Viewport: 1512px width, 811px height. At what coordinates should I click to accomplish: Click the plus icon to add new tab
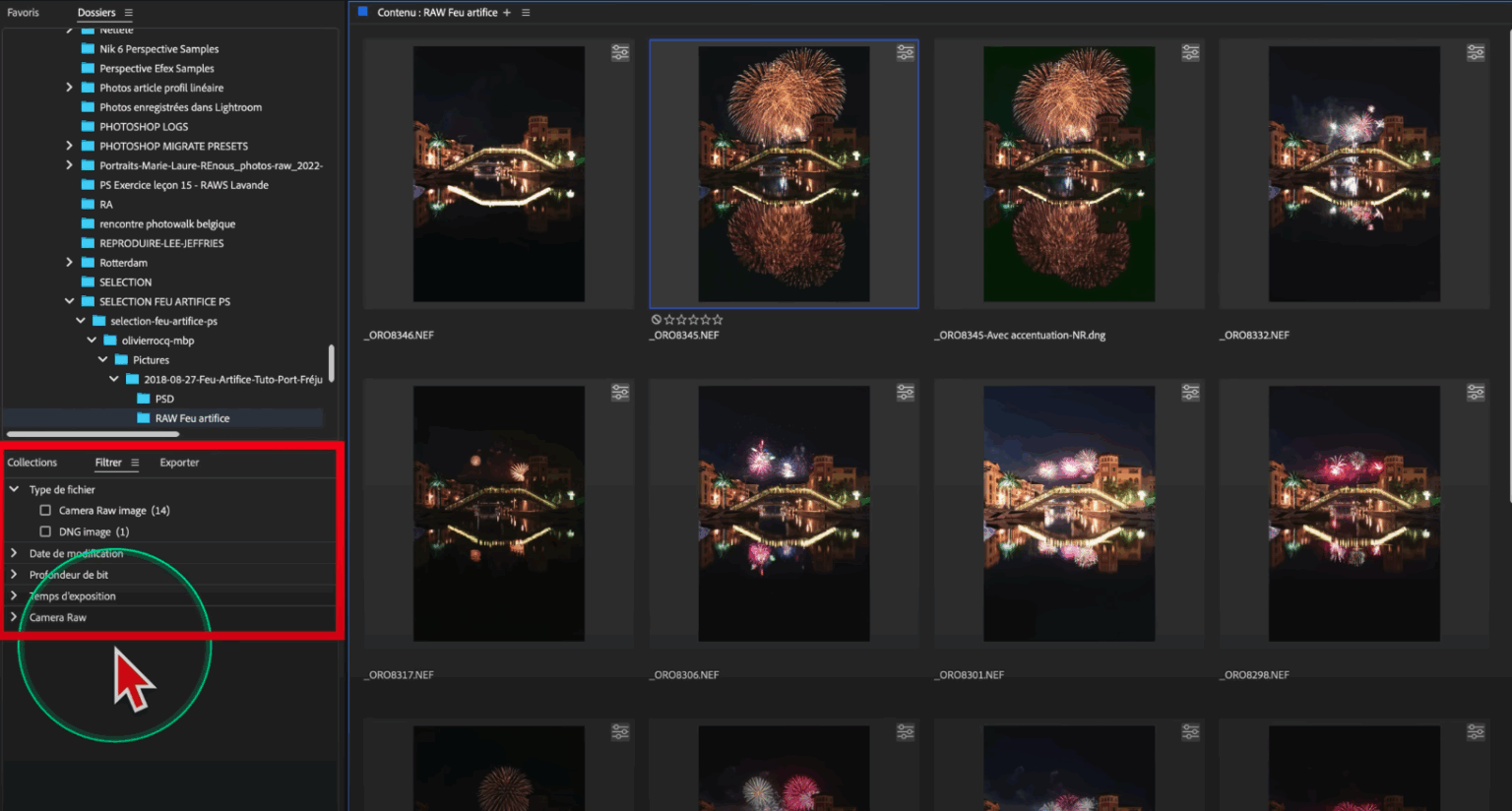pyautogui.click(x=506, y=12)
